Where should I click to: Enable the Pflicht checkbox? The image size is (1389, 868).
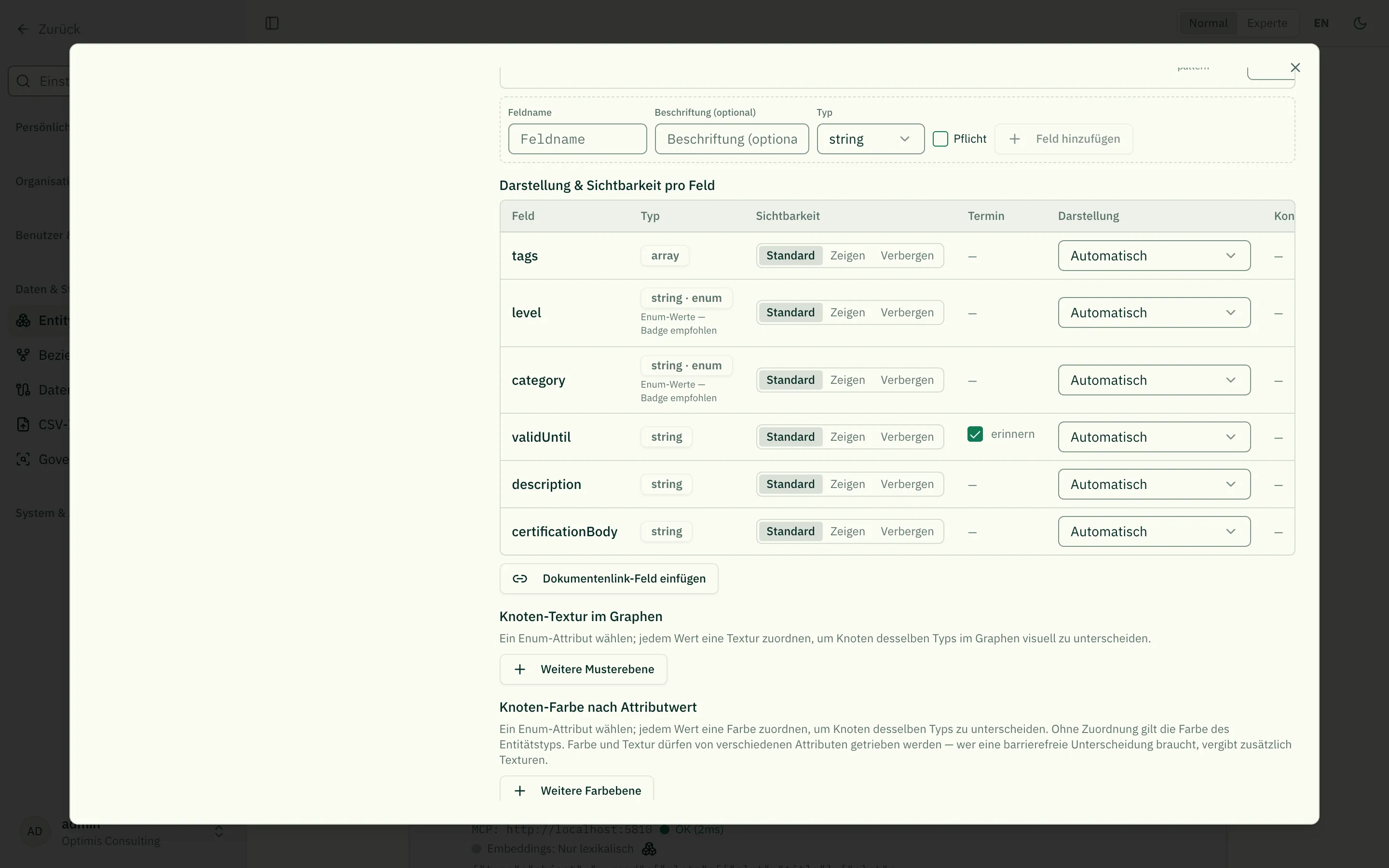click(940, 139)
